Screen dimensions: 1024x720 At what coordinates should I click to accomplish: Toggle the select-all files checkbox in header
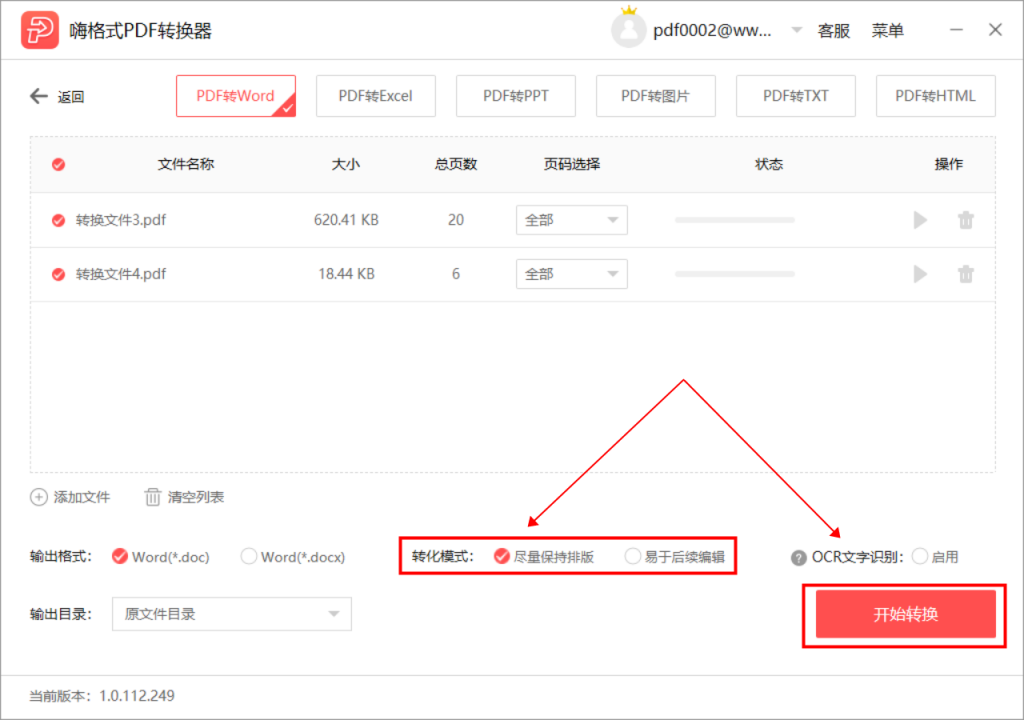(59, 165)
